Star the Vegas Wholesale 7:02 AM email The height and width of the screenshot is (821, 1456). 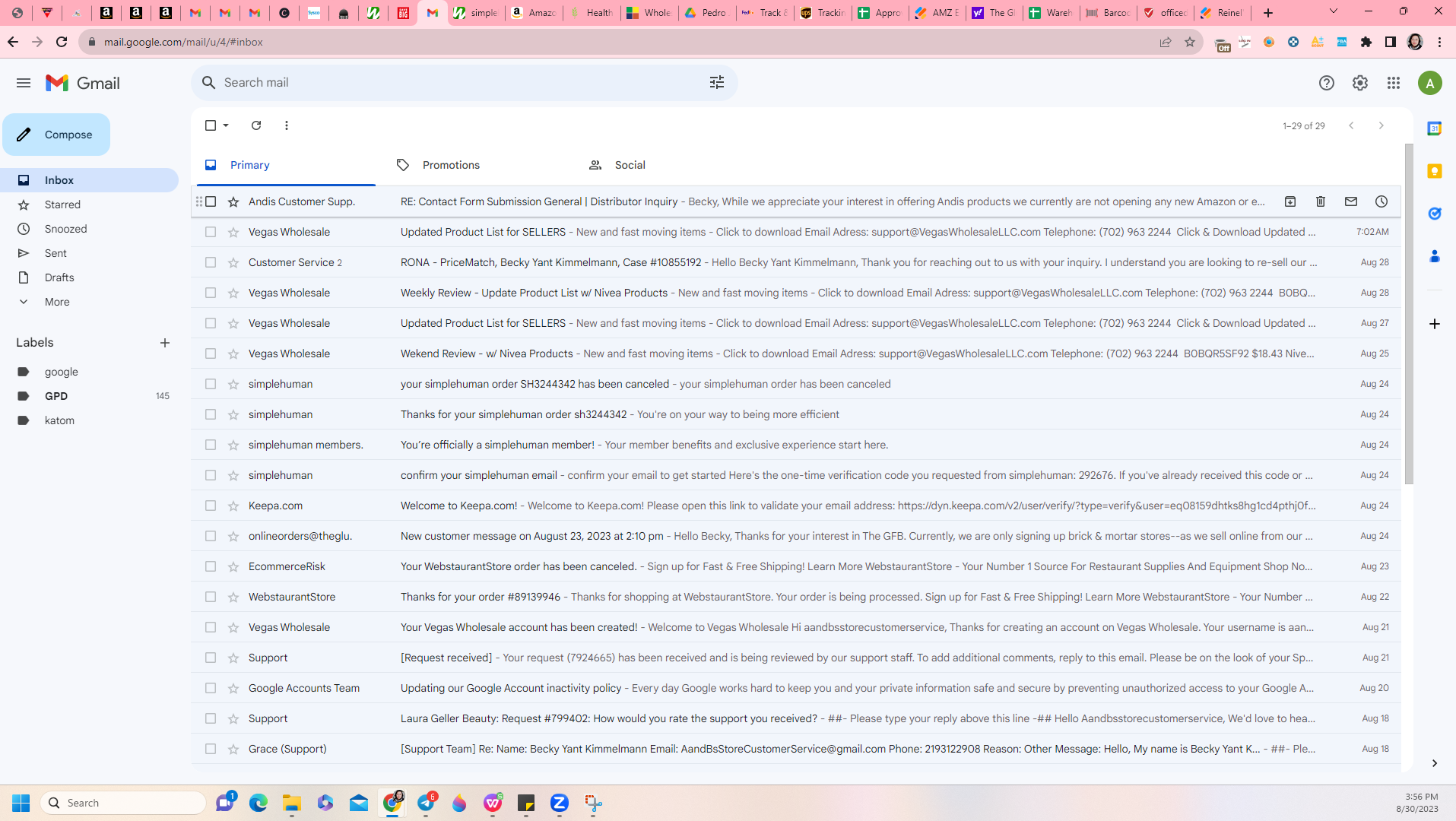coord(233,232)
